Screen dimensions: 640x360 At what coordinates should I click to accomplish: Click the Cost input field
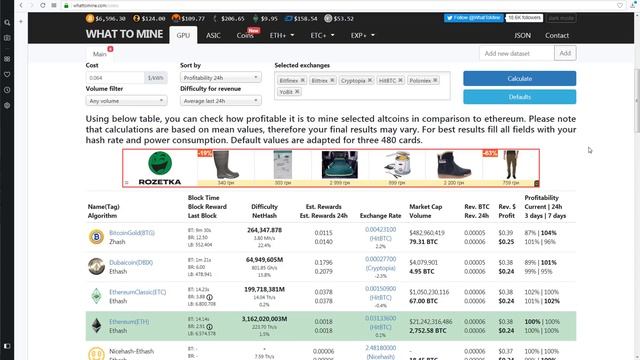[115, 78]
